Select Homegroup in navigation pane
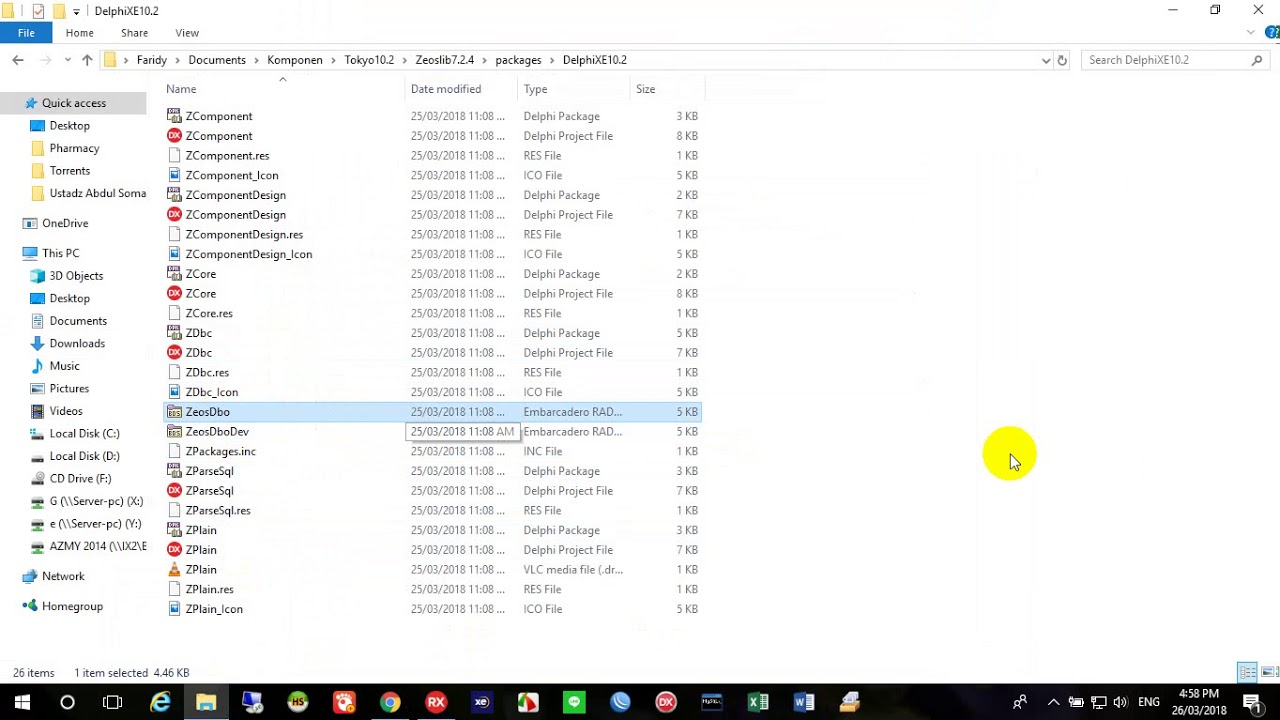 tap(72, 606)
